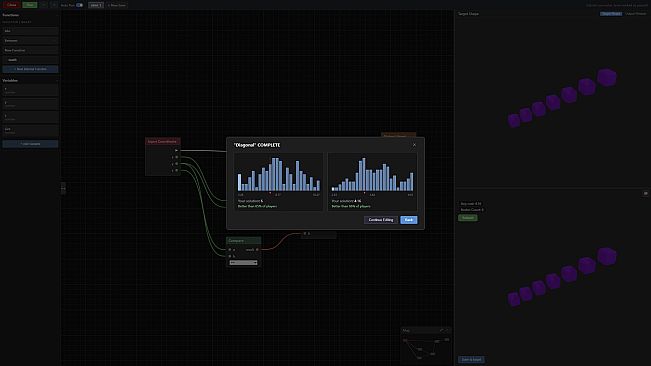Click the minimap expand icon
Viewport: 651px width, 366px height.
pos(441,330)
